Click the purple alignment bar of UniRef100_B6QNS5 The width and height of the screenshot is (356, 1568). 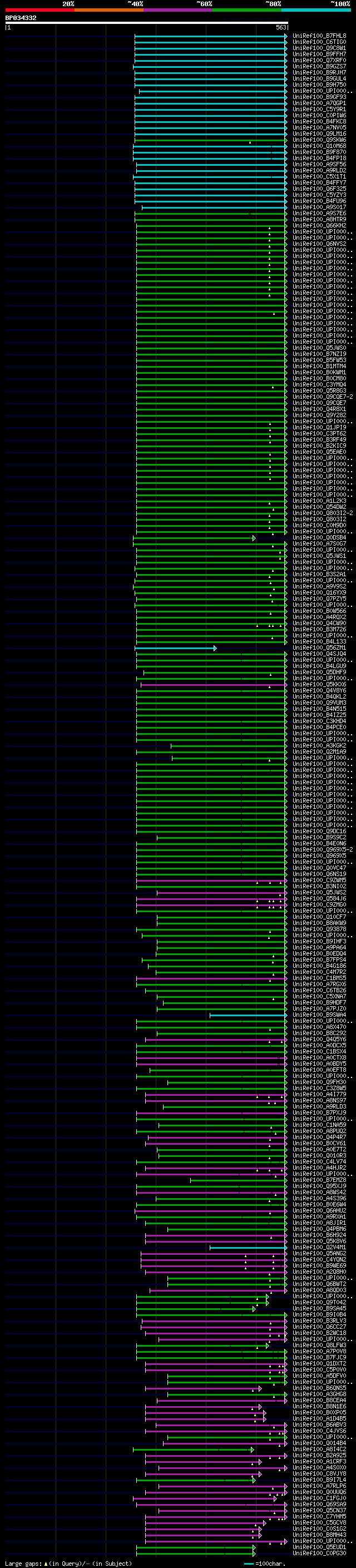point(203,1388)
